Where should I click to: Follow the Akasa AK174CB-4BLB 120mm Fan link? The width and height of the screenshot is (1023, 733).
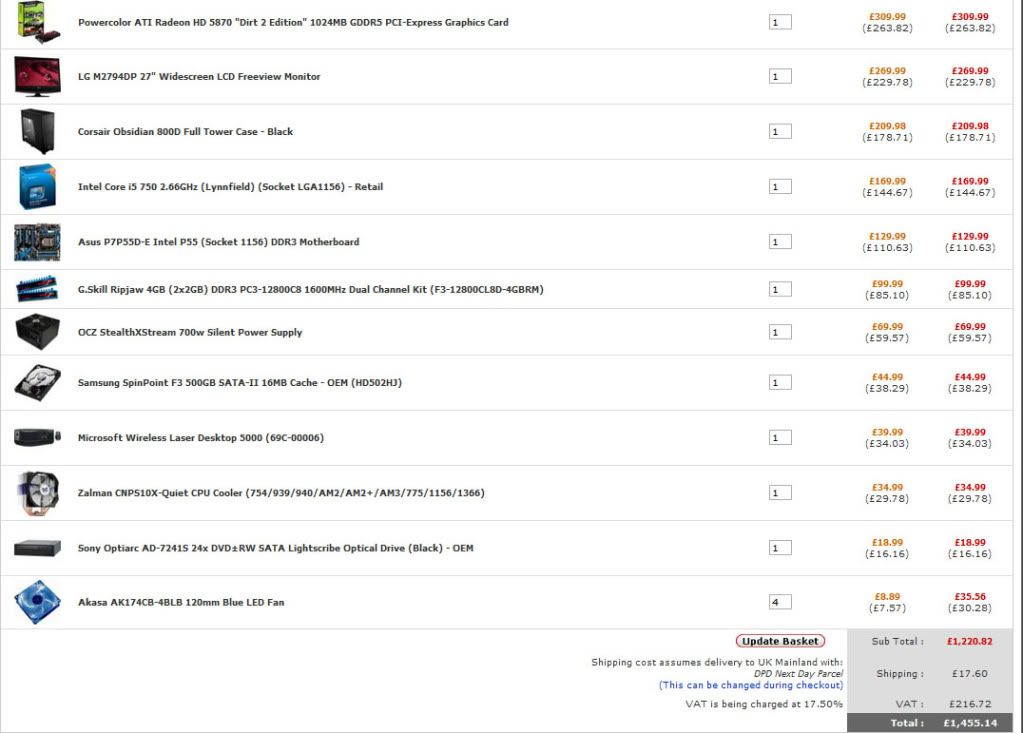[x=181, y=603]
